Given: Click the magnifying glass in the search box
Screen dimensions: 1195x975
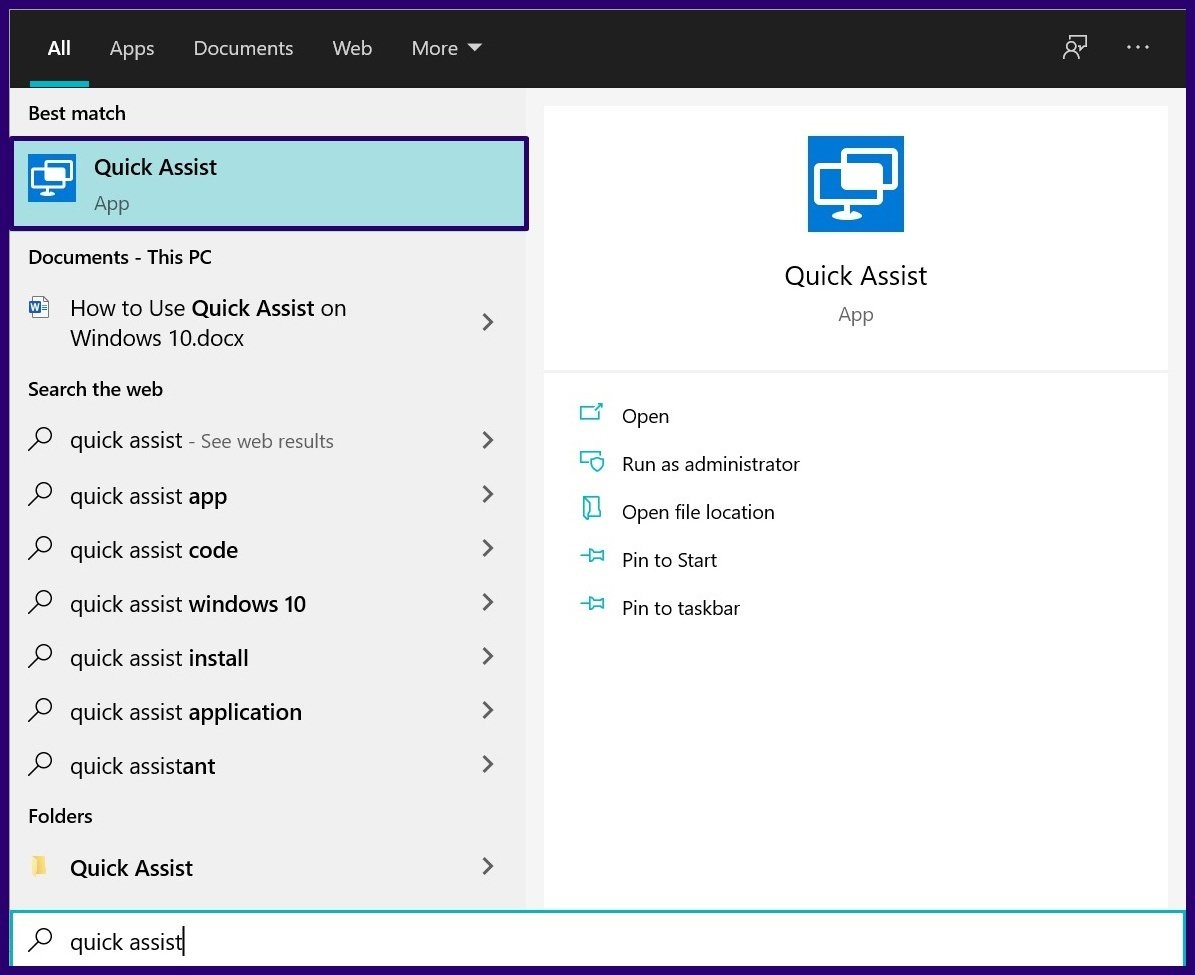Looking at the screenshot, I should tap(40, 940).
